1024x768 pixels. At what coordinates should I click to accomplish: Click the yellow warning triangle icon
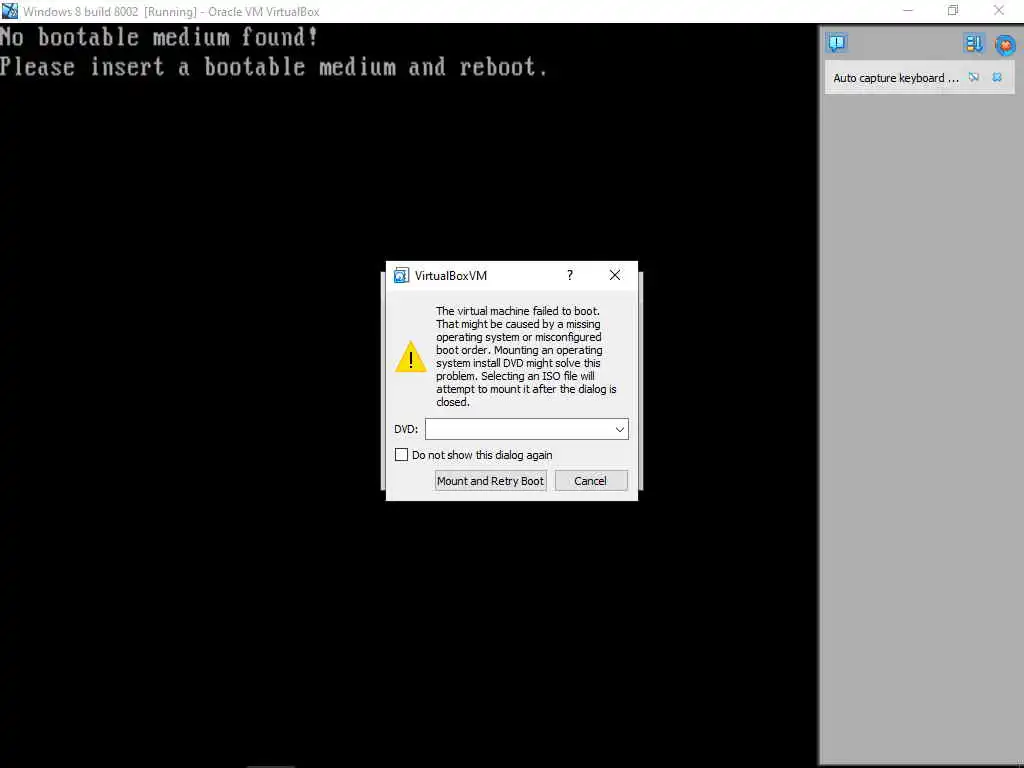(411, 357)
